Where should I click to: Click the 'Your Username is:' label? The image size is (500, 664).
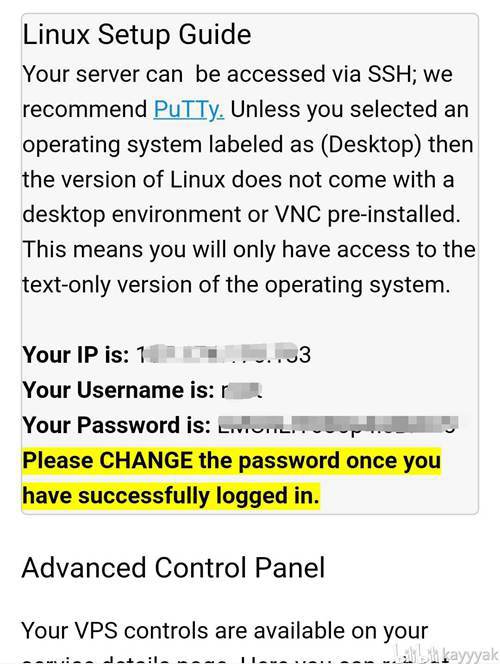coord(119,390)
